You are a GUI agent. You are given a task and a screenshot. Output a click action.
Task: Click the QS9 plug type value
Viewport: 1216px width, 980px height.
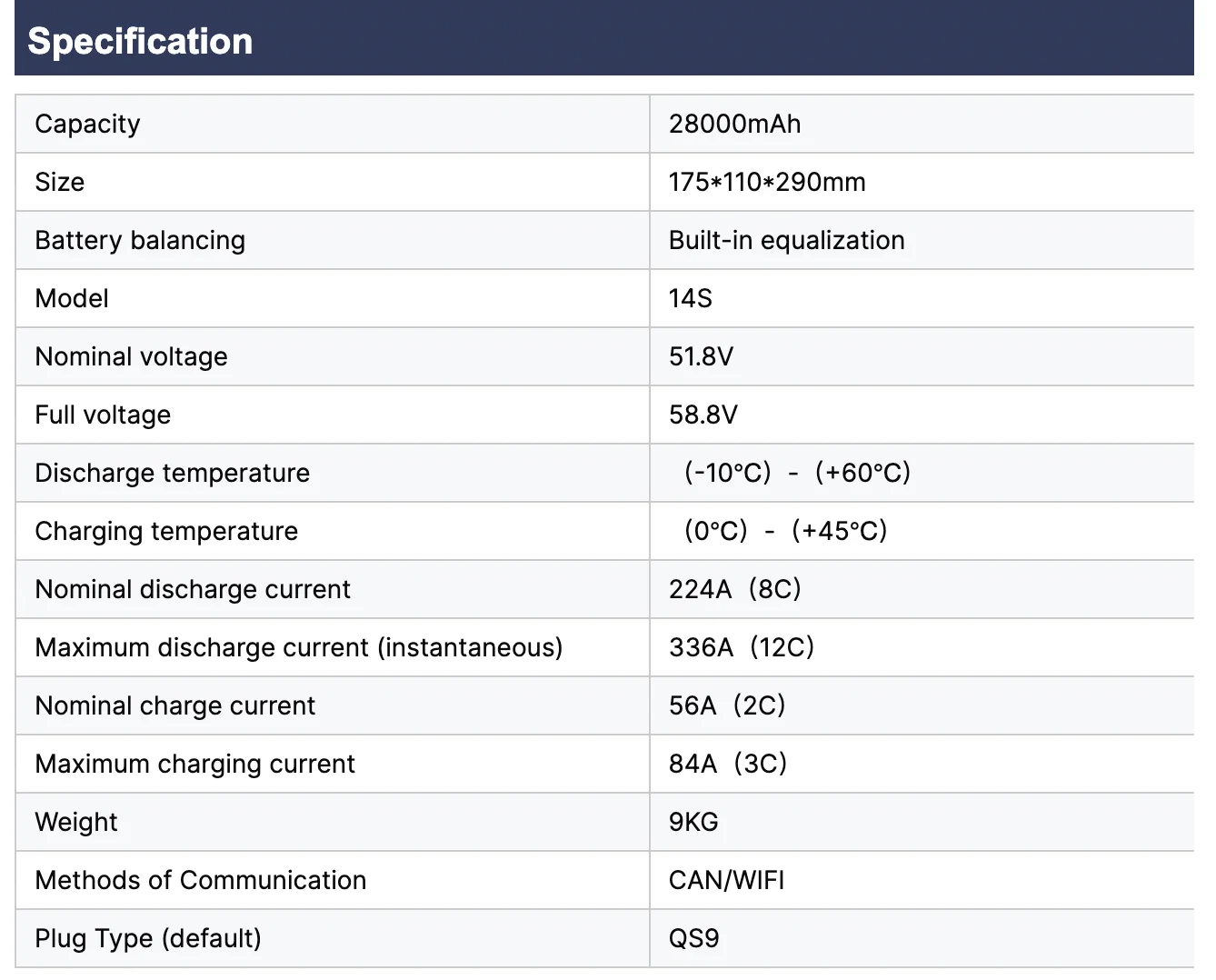click(x=693, y=938)
